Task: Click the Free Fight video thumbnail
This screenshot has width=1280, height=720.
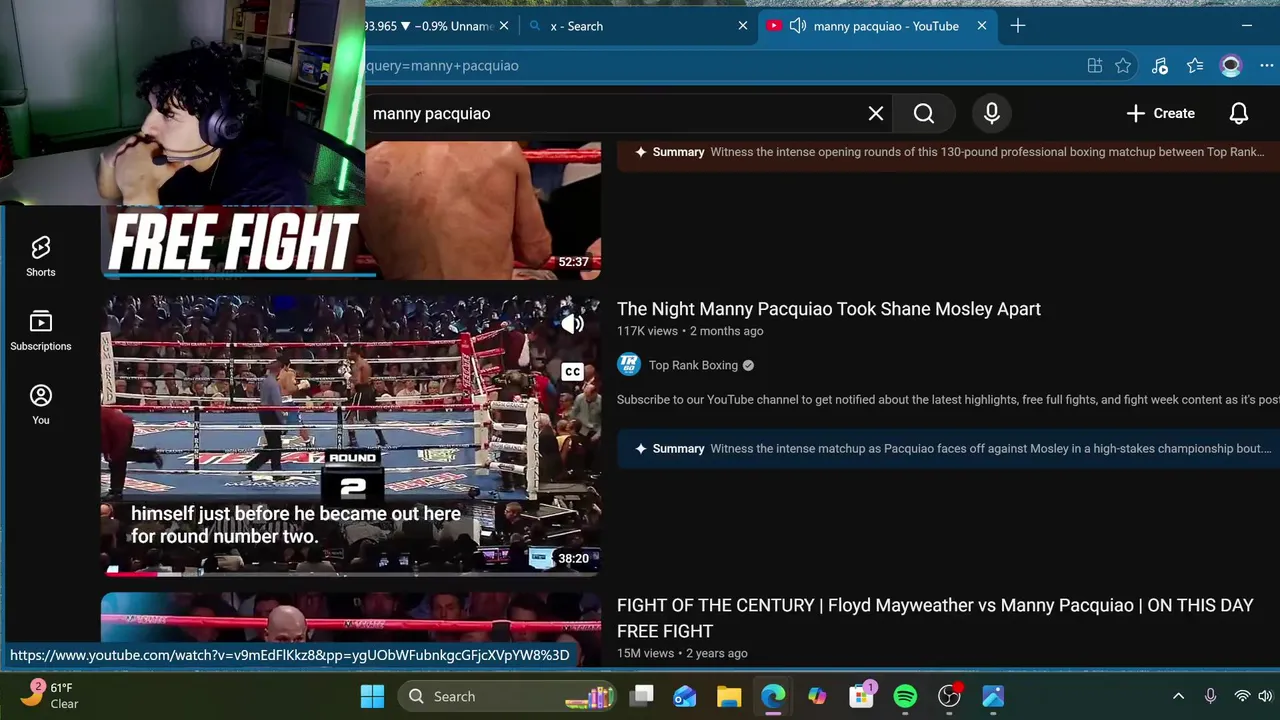Action: point(351,210)
